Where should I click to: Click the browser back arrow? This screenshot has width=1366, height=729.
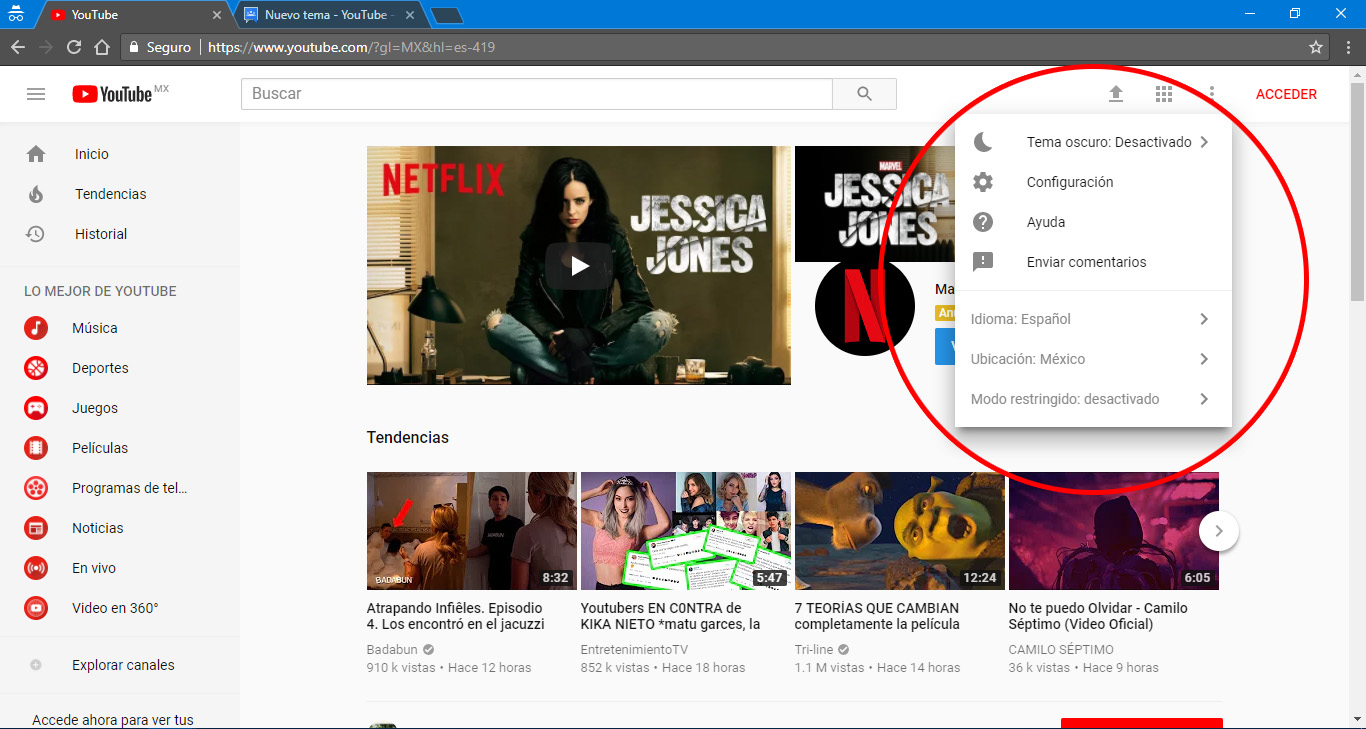(x=18, y=47)
